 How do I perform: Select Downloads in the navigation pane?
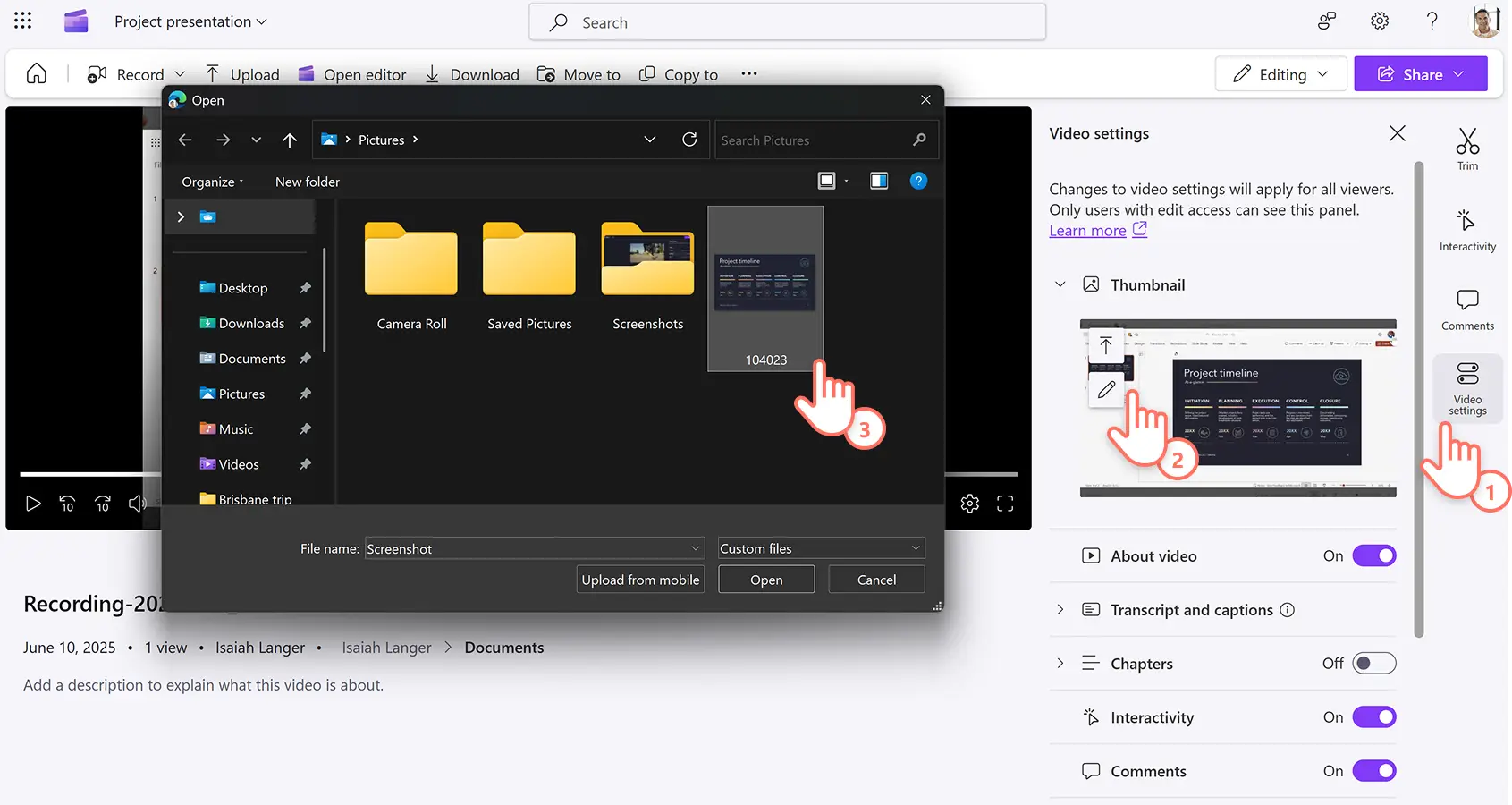pyautogui.click(x=252, y=323)
